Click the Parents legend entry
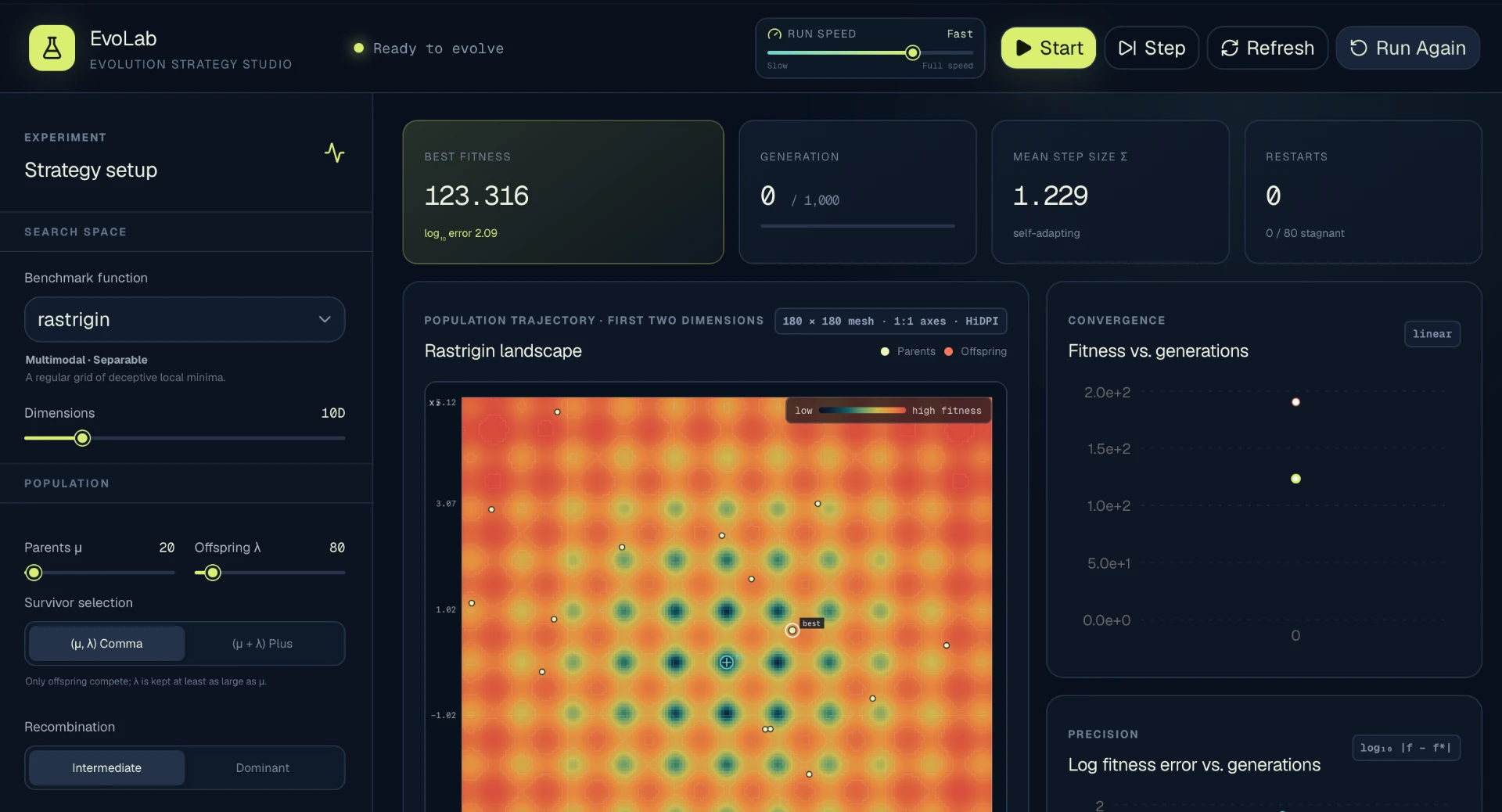1502x812 pixels. 907,352
